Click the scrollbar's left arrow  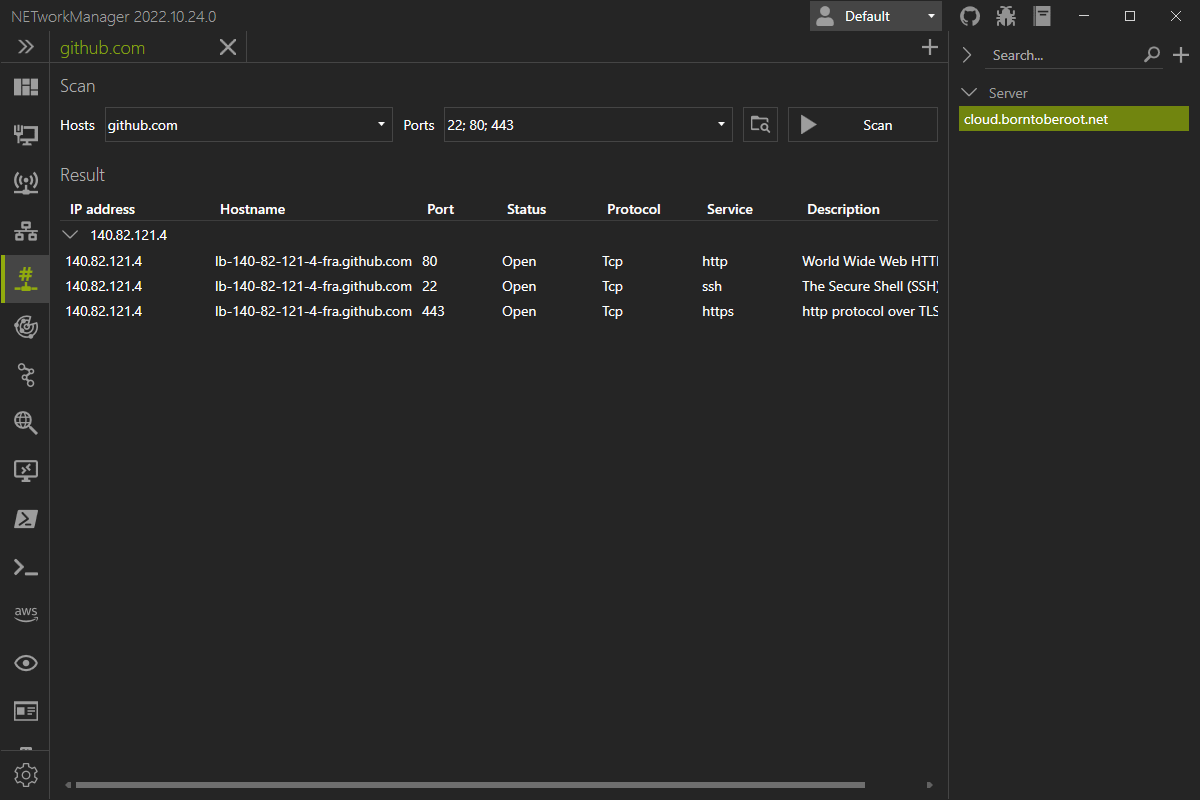pos(67,785)
